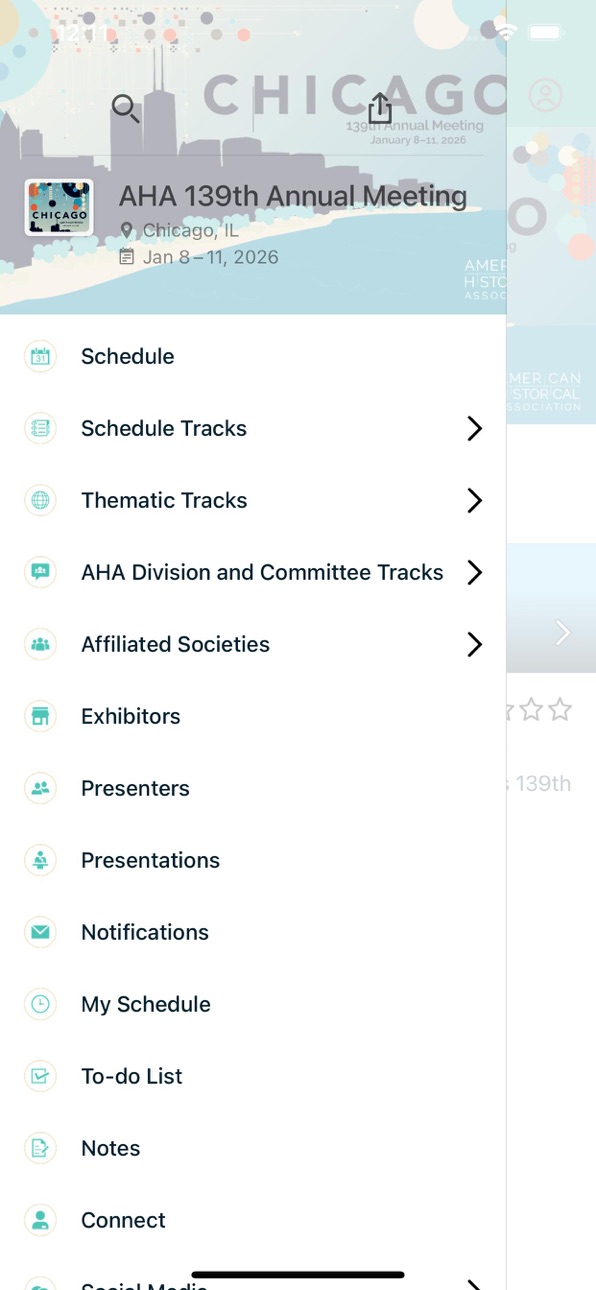596x1290 pixels.
Task: Tap the My Schedule clock icon
Action: point(40,1004)
